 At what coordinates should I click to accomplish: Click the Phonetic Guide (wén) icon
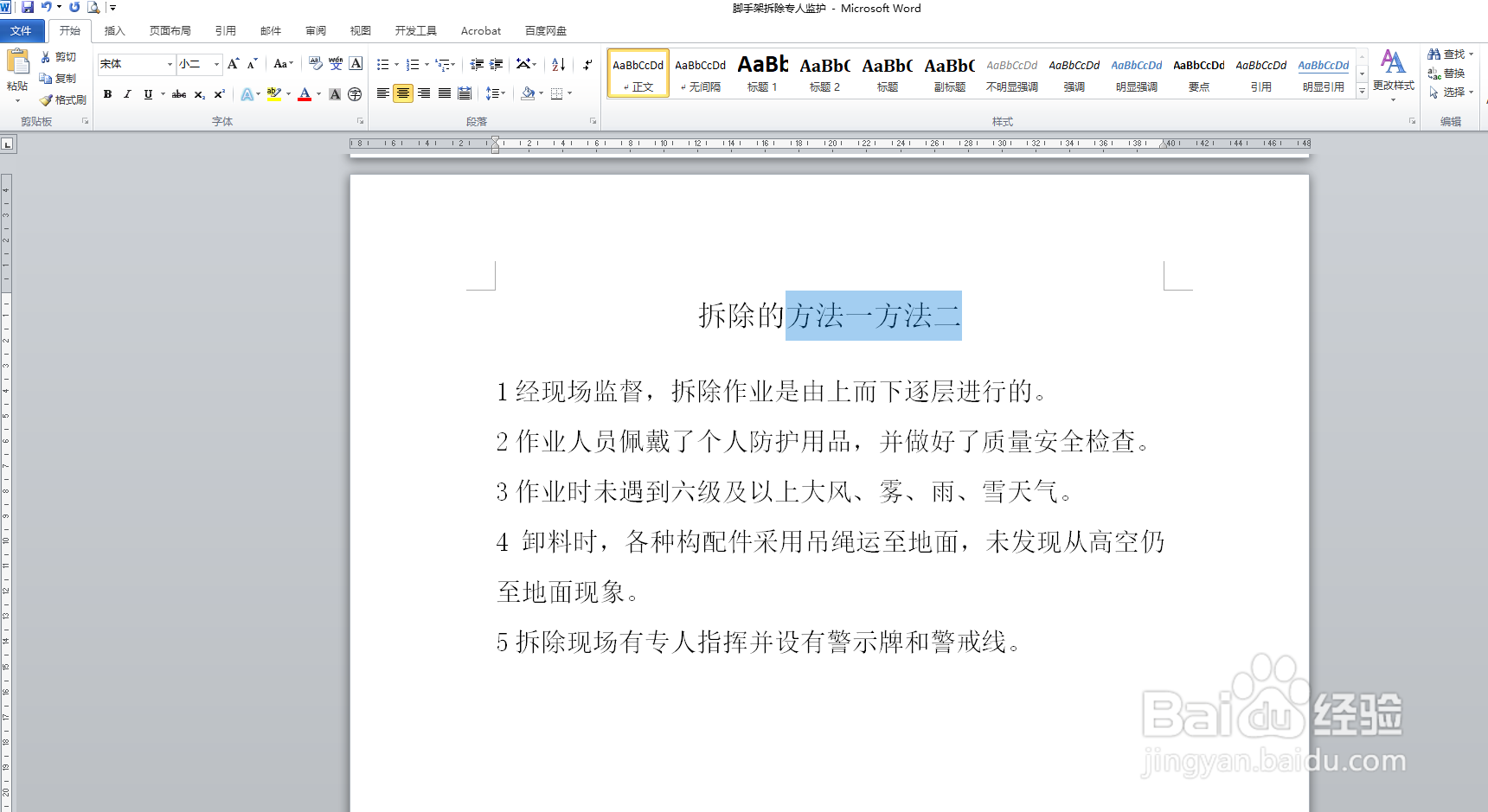click(336, 64)
